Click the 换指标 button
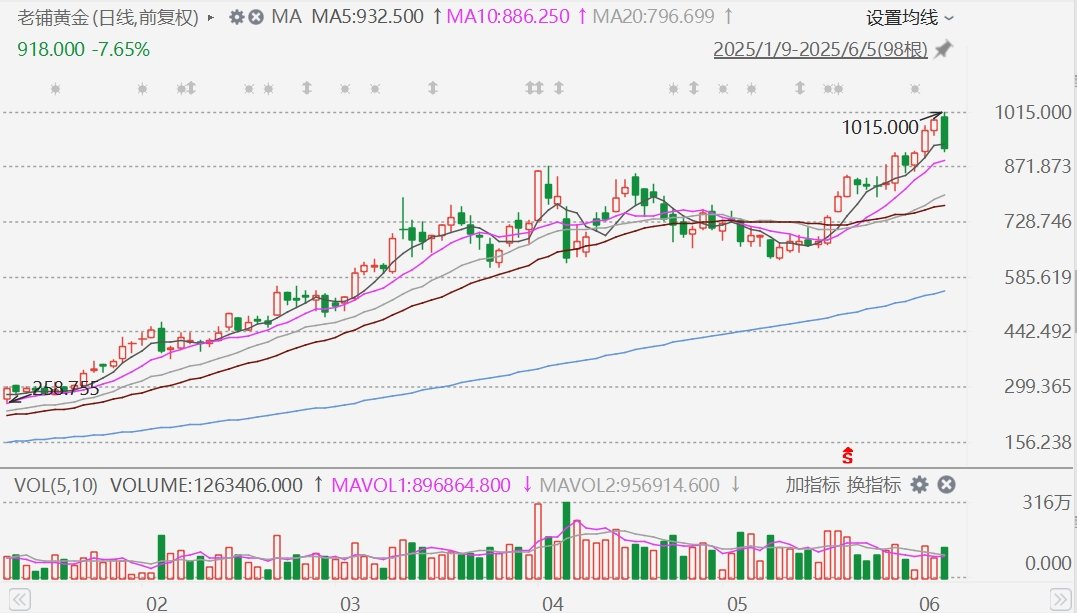 coord(874,485)
